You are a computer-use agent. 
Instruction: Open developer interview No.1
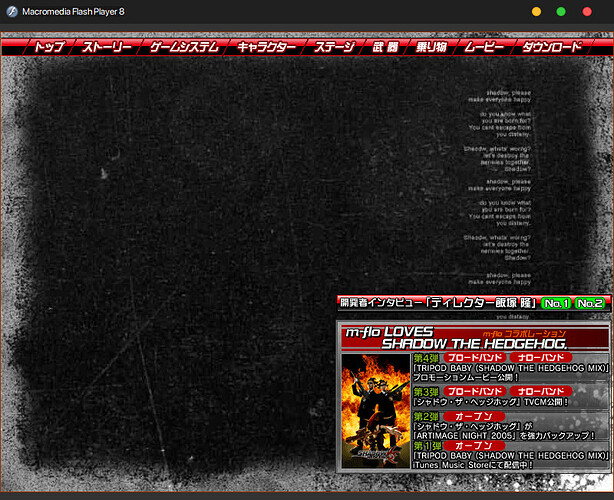point(556,303)
